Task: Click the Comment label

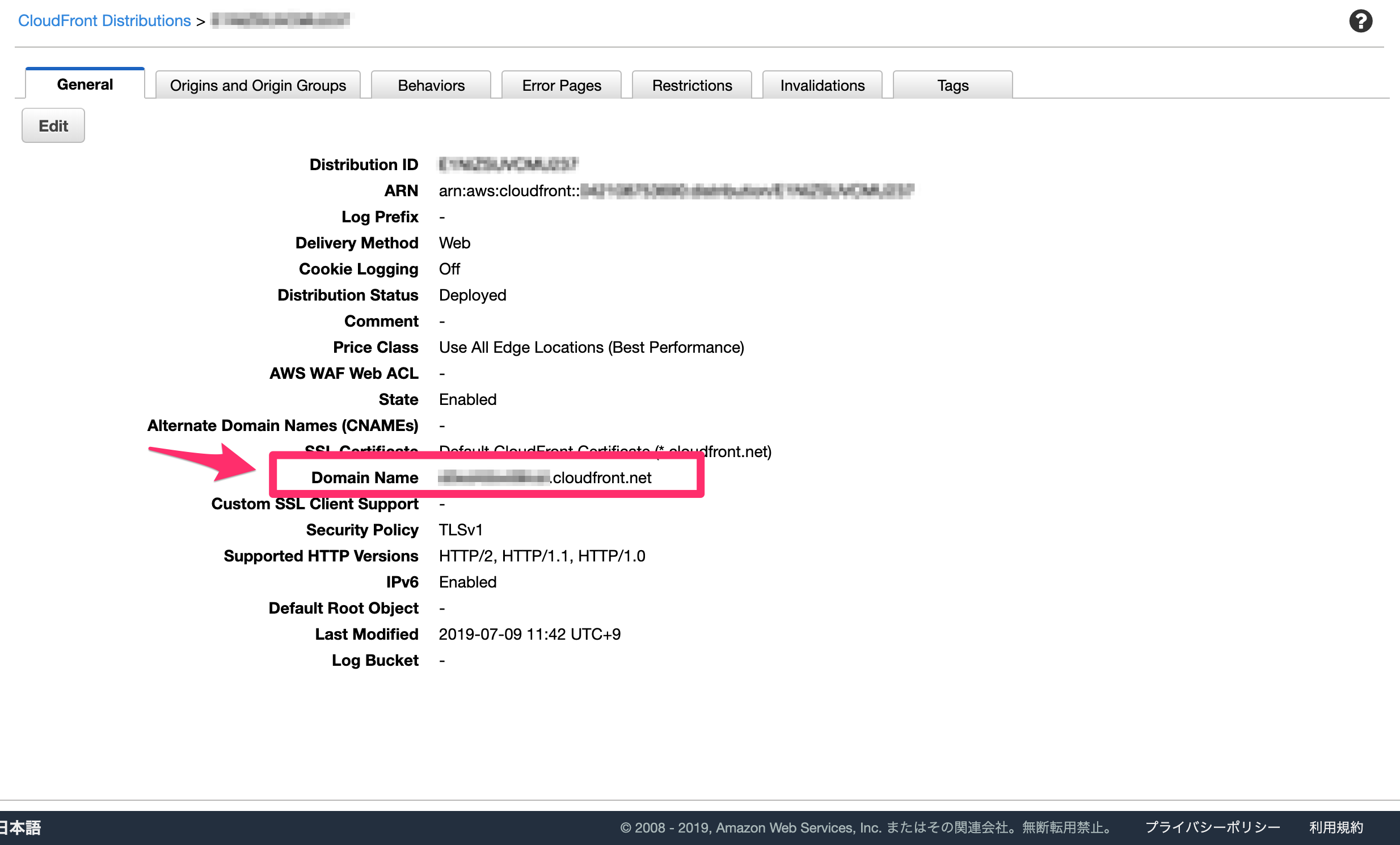Action: click(381, 321)
